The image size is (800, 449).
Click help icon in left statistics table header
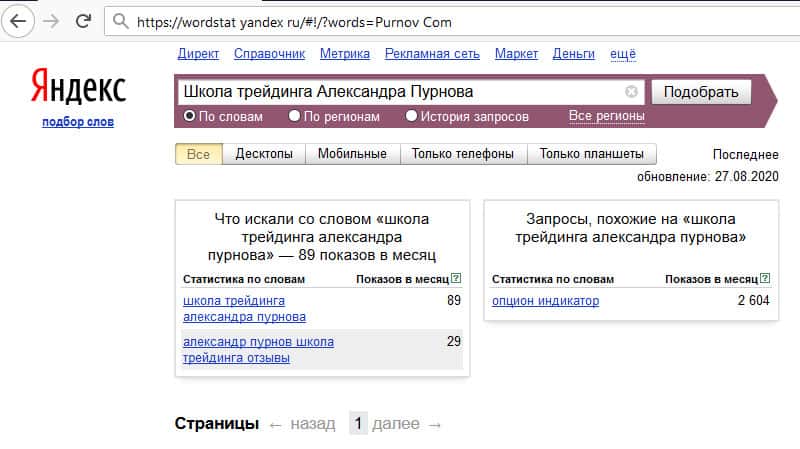456,279
